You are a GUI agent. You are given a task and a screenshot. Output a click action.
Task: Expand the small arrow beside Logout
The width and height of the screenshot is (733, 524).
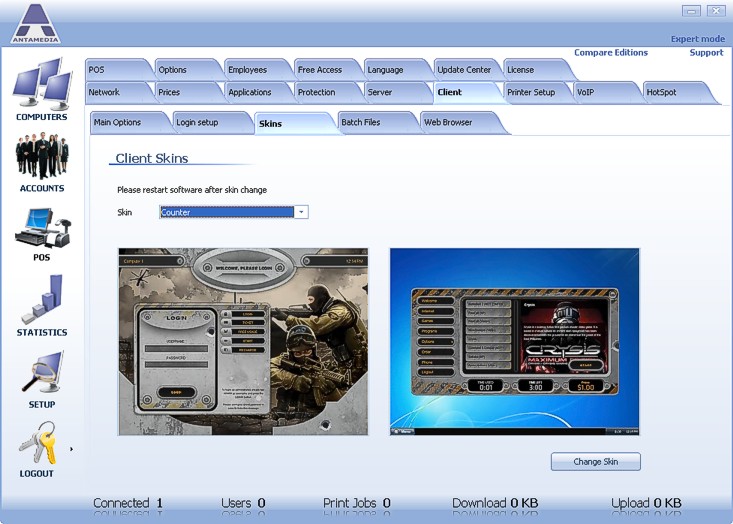tap(71, 449)
